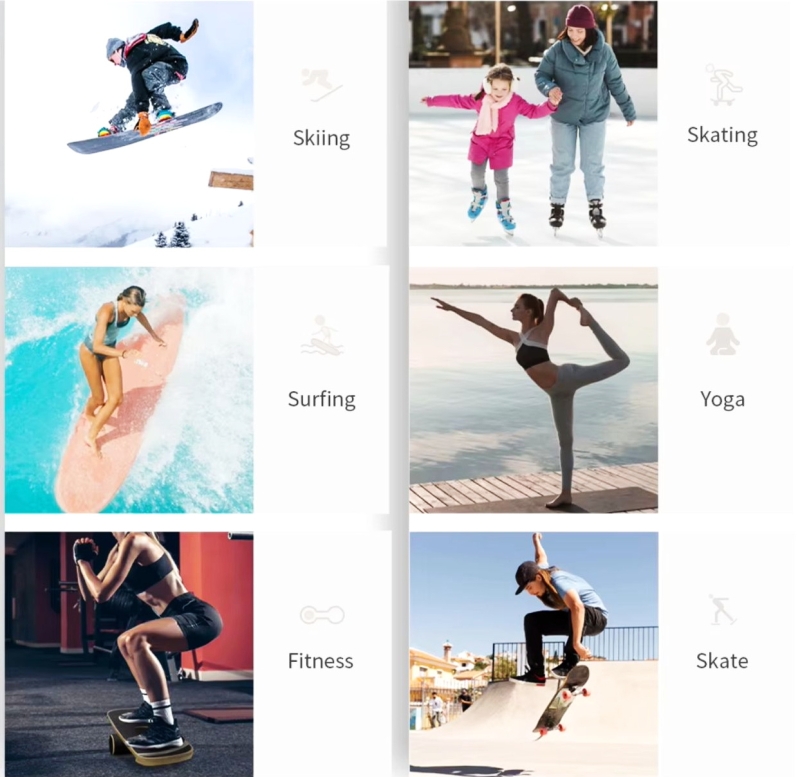Viewport: 800px width, 777px height.
Task: Select the Skate label
Action: click(x=722, y=661)
